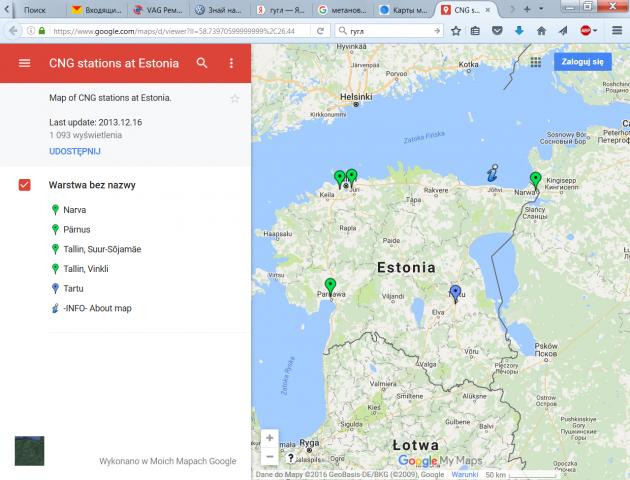The image size is (630, 480).
Task: Open the Google apps grid icon
Action: pyautogui.click(x=535, y=62)
